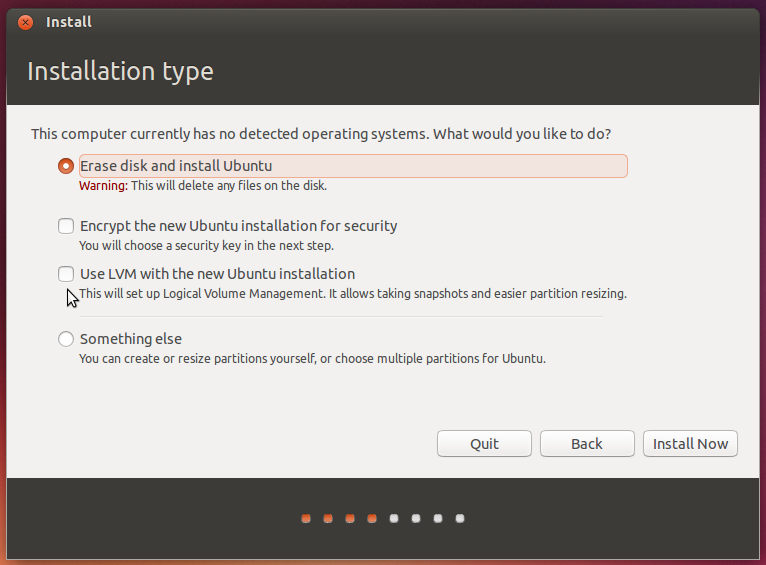Select the Erase disk and install Ubuntu radio button
This screenshot has height=565, width=766.
point(66,166)
